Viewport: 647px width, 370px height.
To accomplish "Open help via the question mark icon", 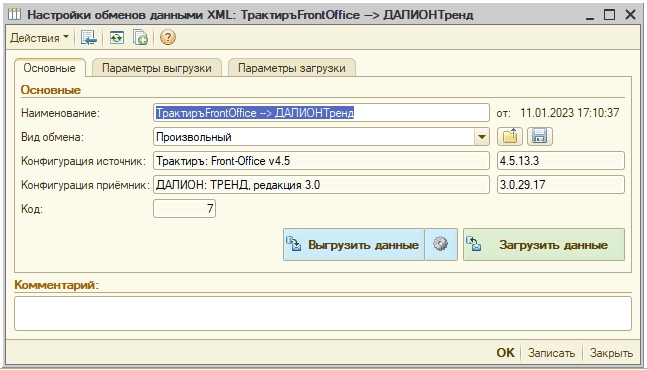I will [168, 38].
